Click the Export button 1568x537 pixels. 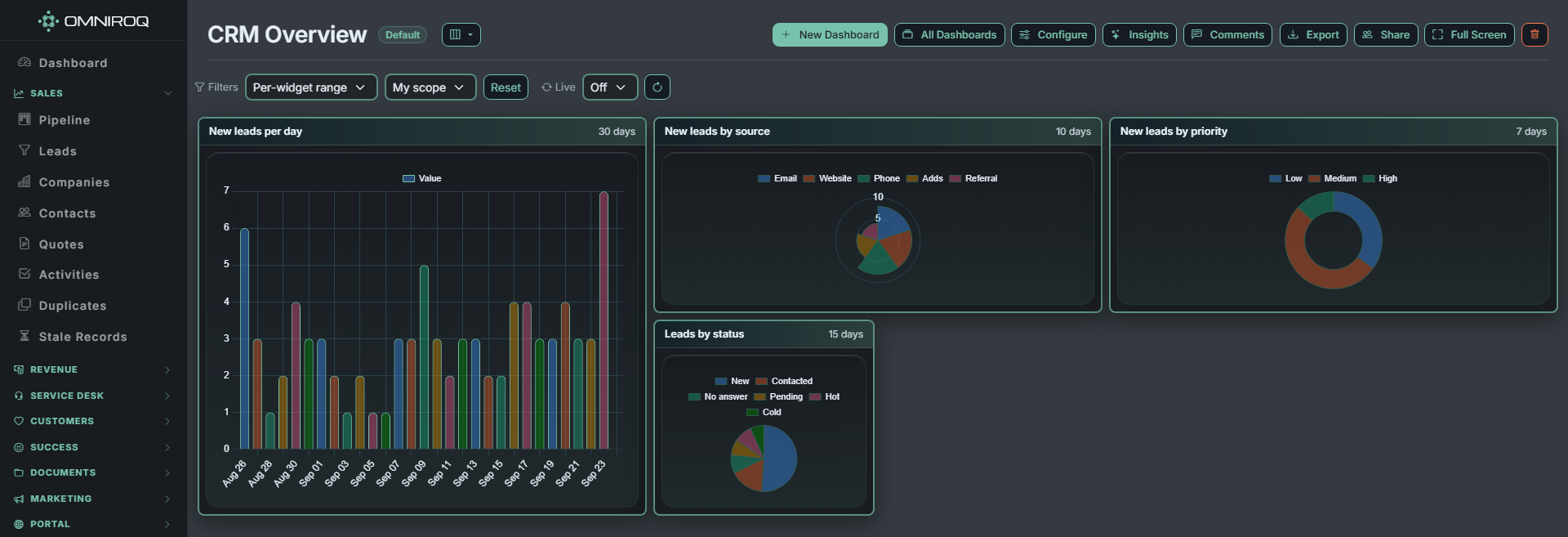(1313, 34)
